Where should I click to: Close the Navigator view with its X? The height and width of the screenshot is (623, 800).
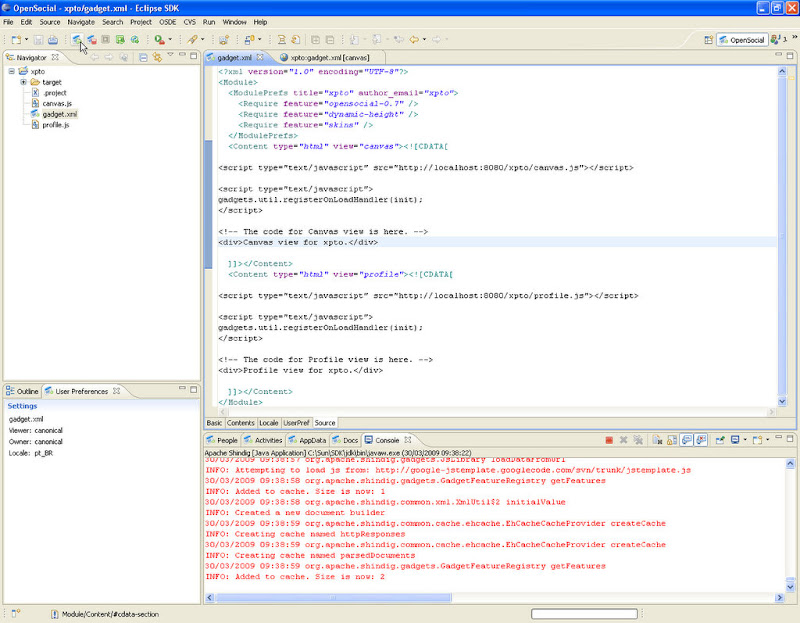point(55,58)
